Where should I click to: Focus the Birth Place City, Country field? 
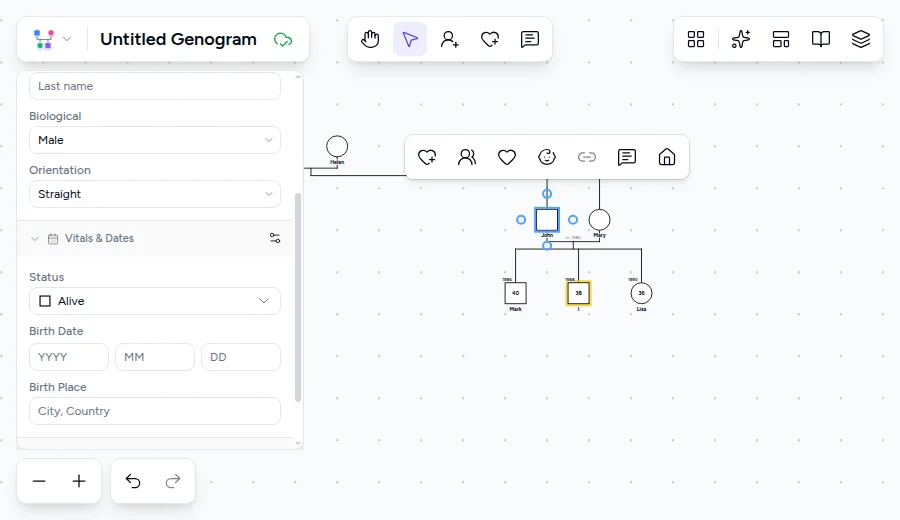tap(155, 411)
